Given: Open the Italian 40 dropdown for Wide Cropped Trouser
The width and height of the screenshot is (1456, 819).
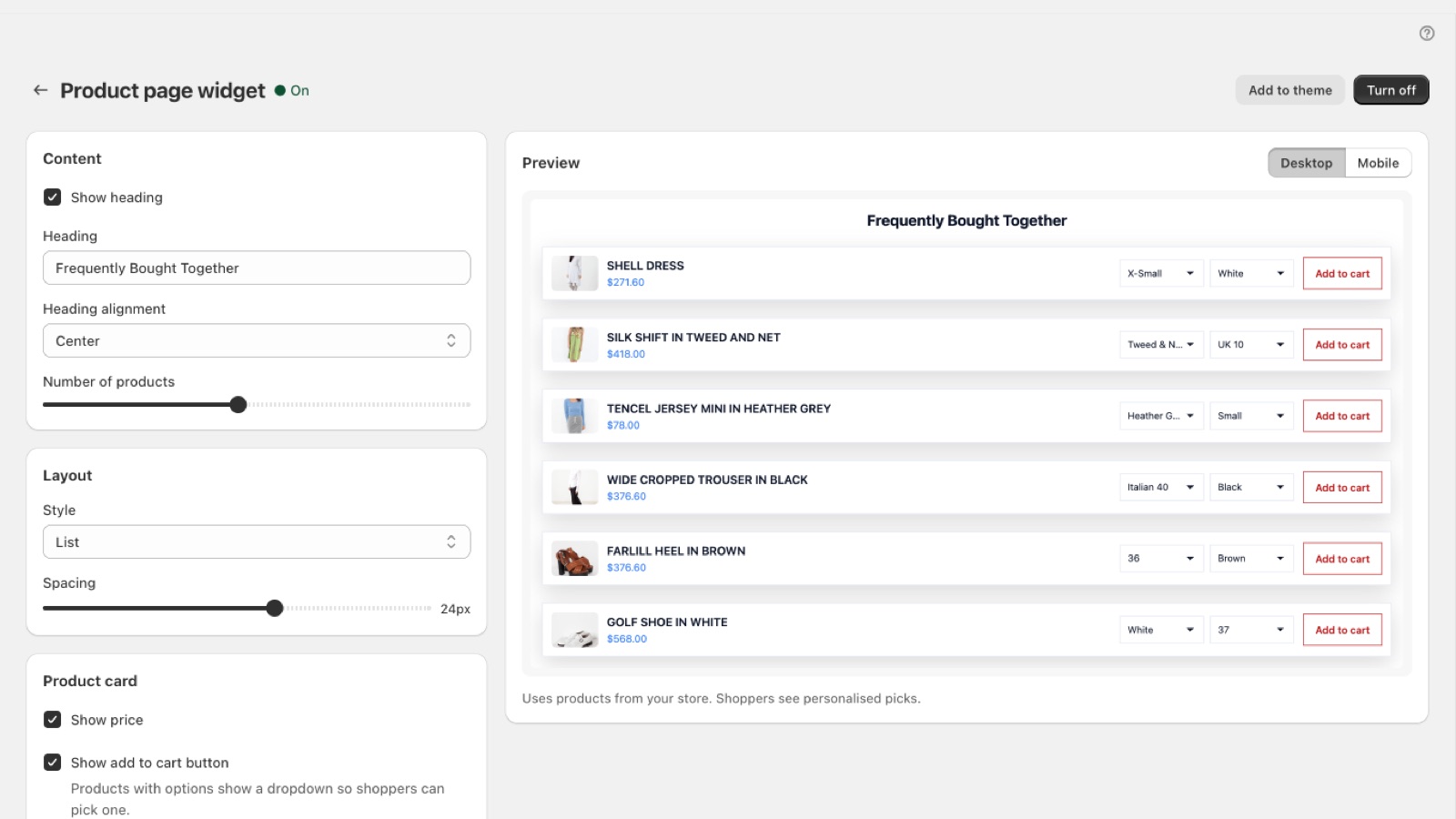Looking at the screenshot, I should coord(1161,487).
